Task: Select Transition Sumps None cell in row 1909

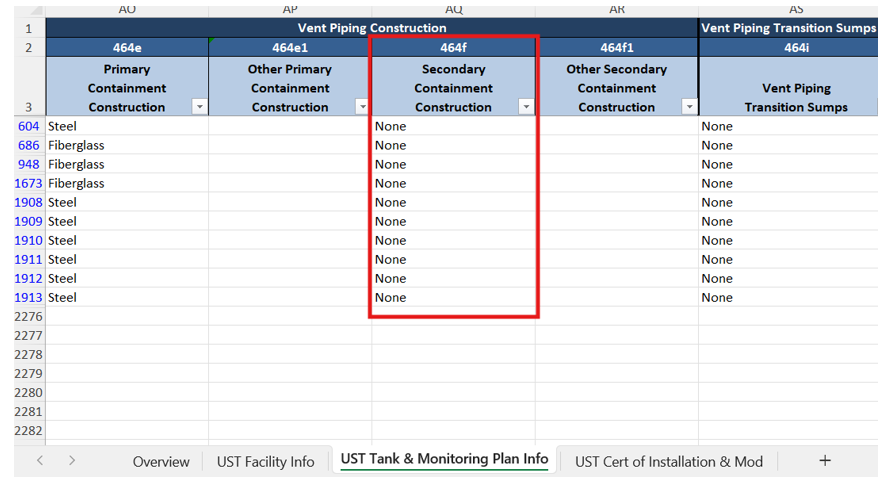Action: [x=788, y=221]
